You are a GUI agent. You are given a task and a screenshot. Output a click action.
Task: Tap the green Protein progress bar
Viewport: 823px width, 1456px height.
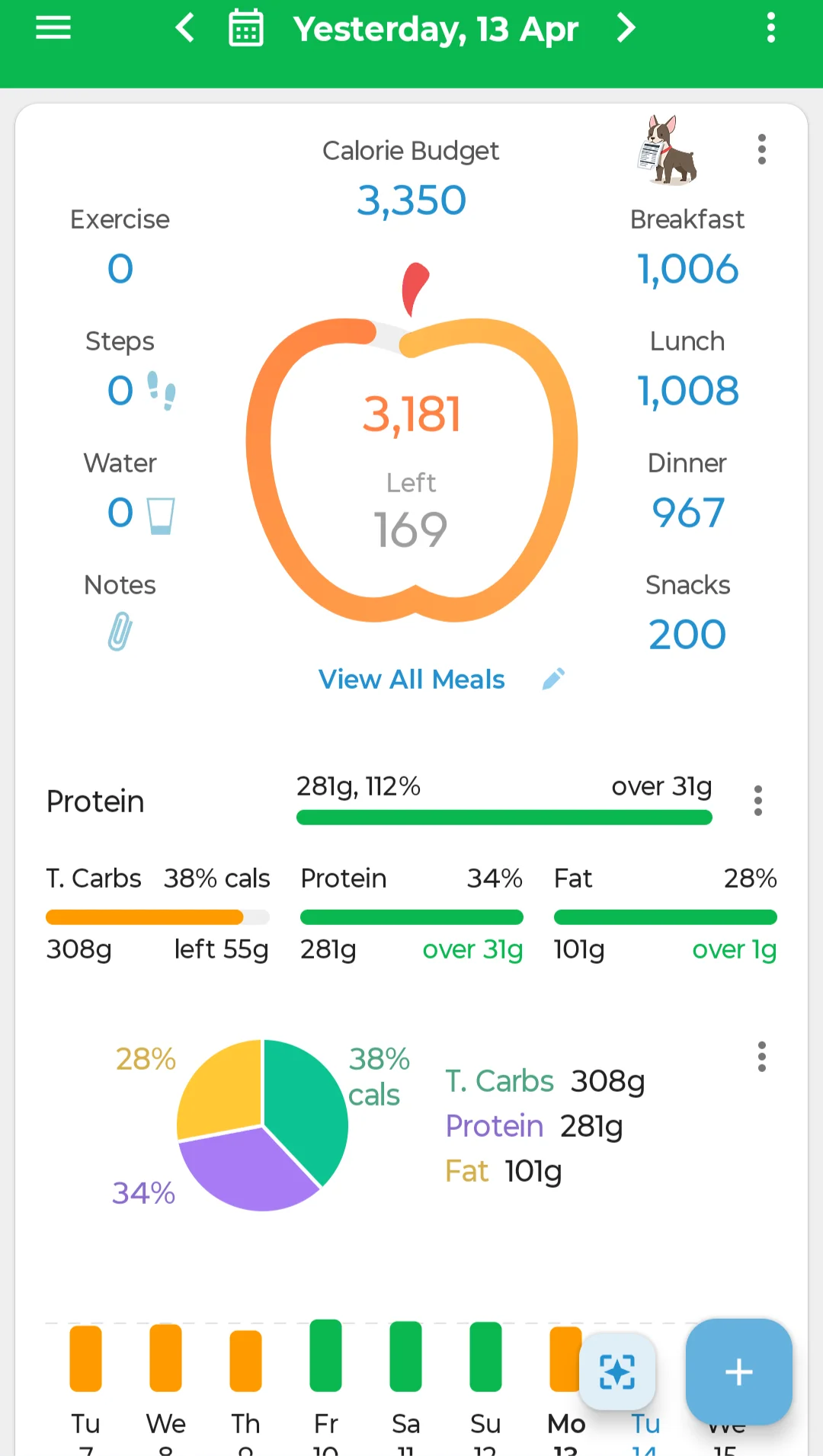coord(504,818)
